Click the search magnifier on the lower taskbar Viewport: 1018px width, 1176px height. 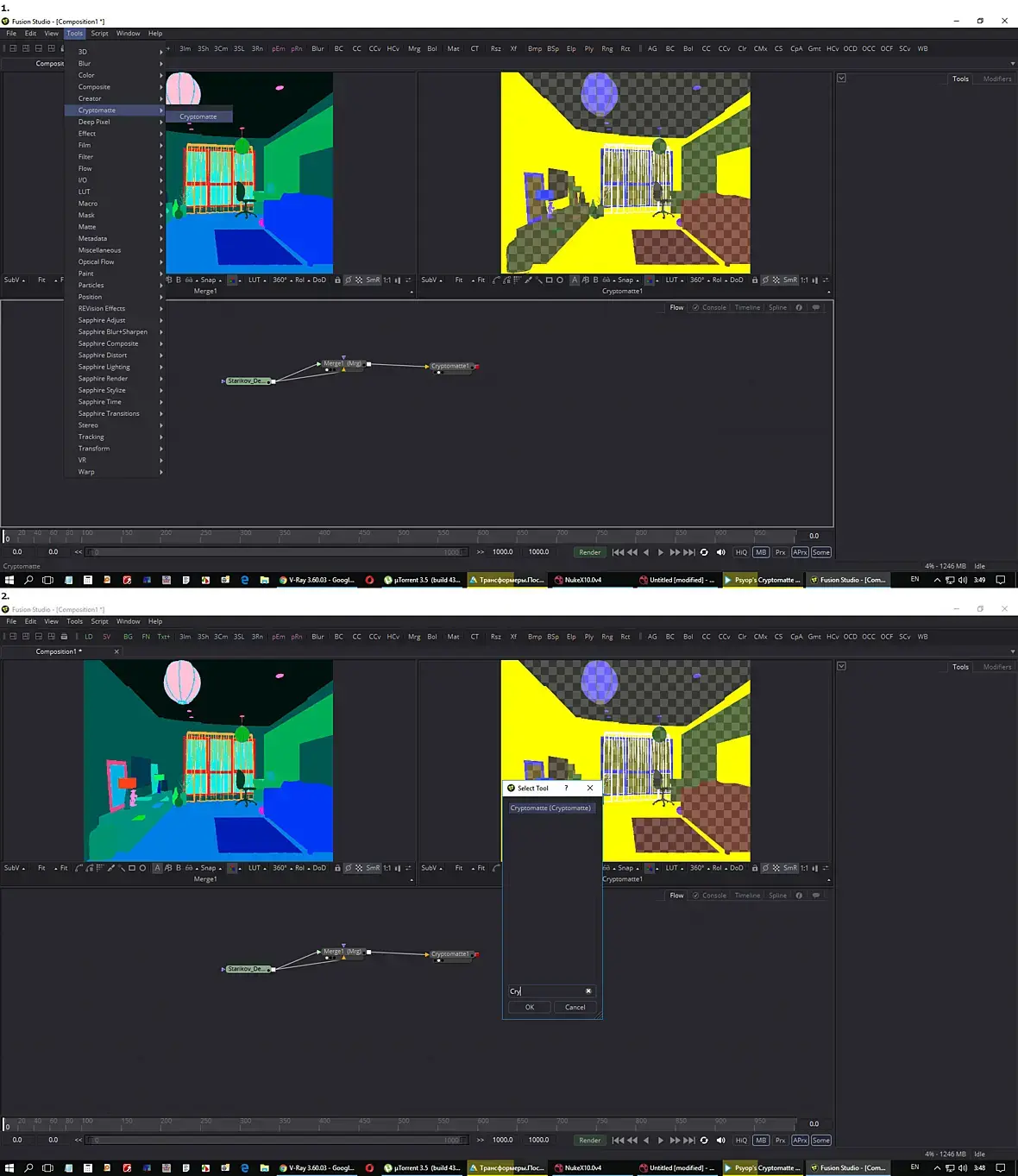coord(28,1167)
